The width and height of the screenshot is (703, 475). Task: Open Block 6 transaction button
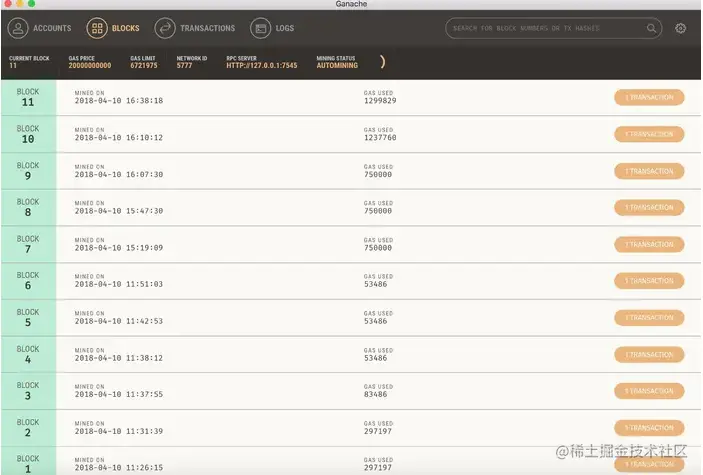pyautogui.click(x=649, y=281)
